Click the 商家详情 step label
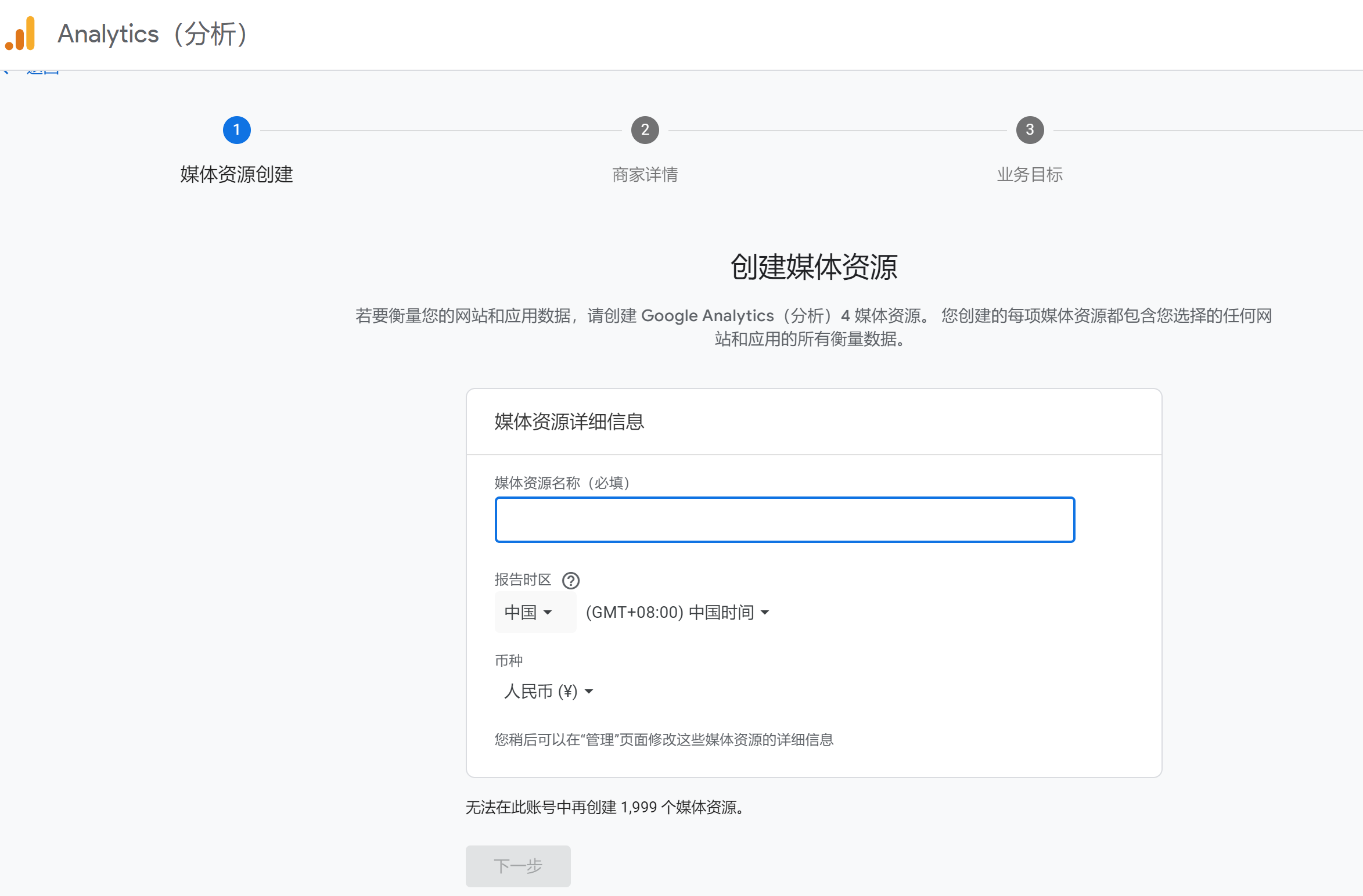Viewport: 1363px width, 896px height. (x=645, y=174)
